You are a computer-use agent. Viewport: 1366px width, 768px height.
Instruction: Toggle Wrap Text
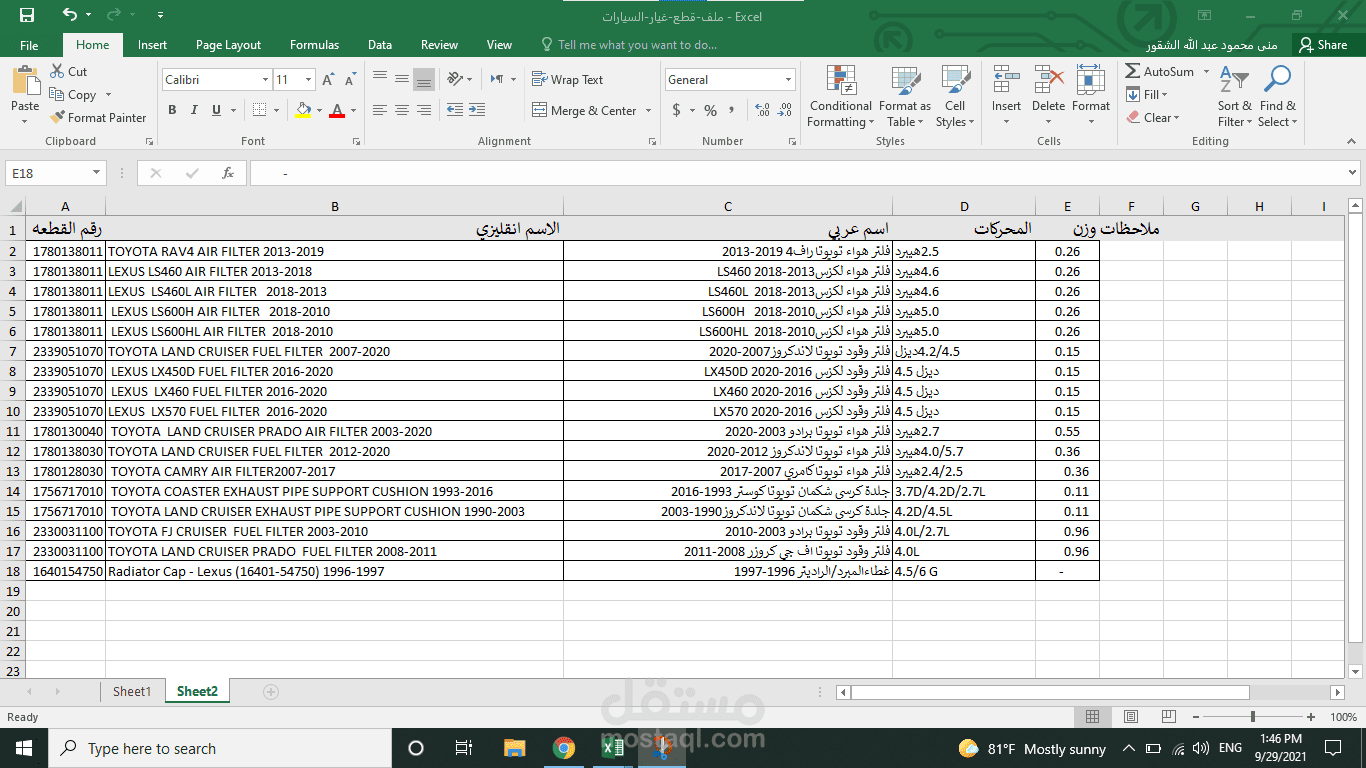567,80
